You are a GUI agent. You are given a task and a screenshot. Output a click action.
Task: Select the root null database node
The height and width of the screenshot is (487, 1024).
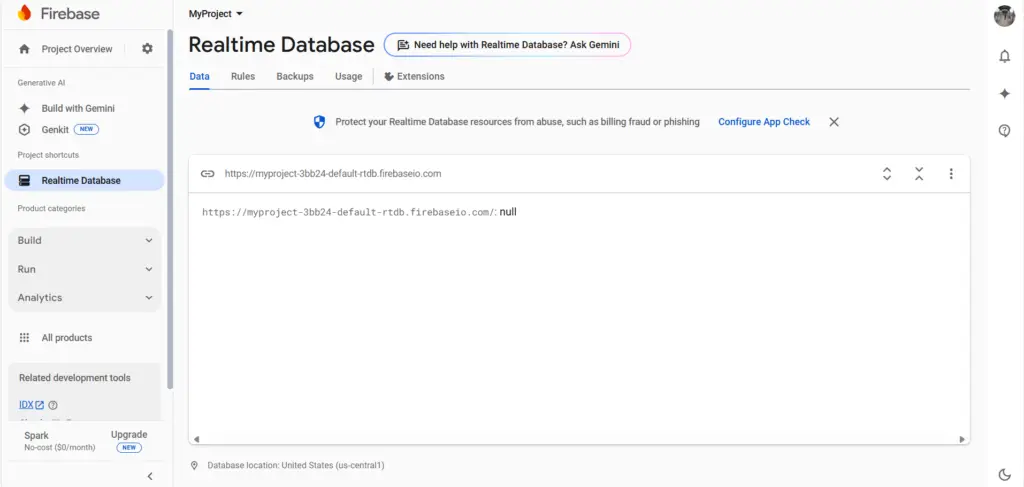tap(359, 212)
